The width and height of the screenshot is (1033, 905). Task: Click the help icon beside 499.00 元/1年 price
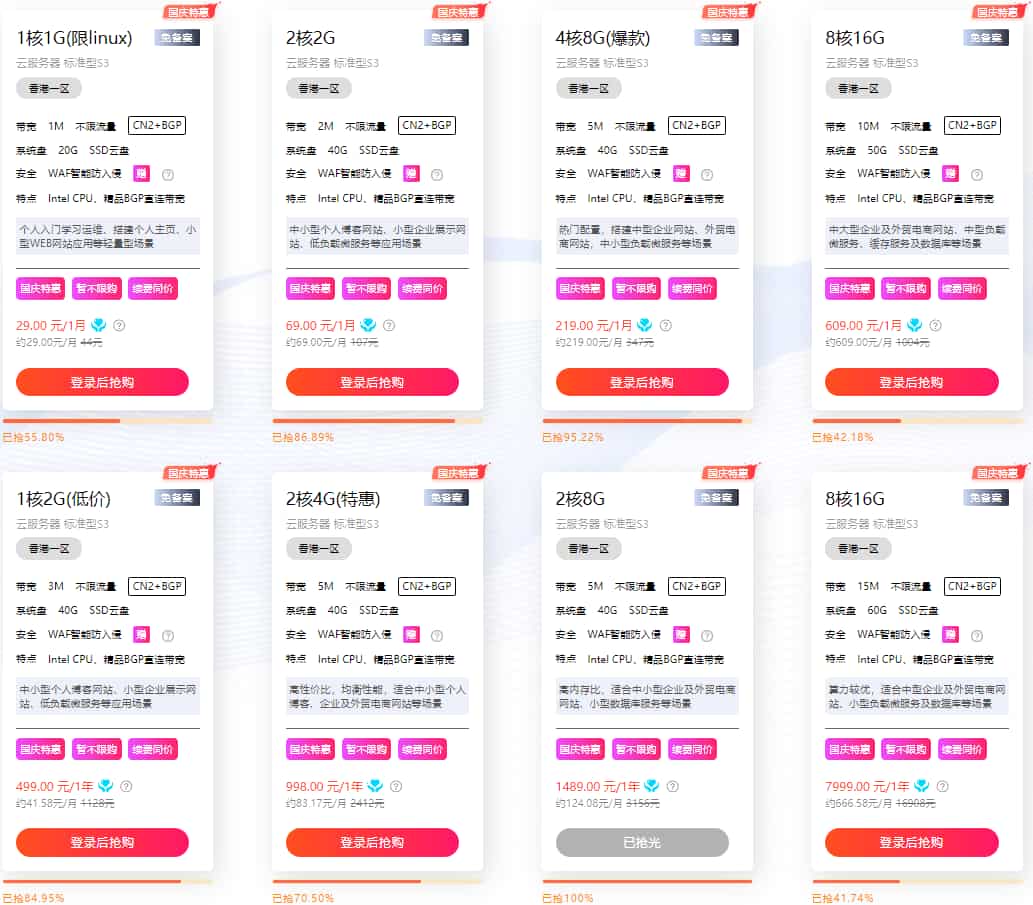(126, 786)
